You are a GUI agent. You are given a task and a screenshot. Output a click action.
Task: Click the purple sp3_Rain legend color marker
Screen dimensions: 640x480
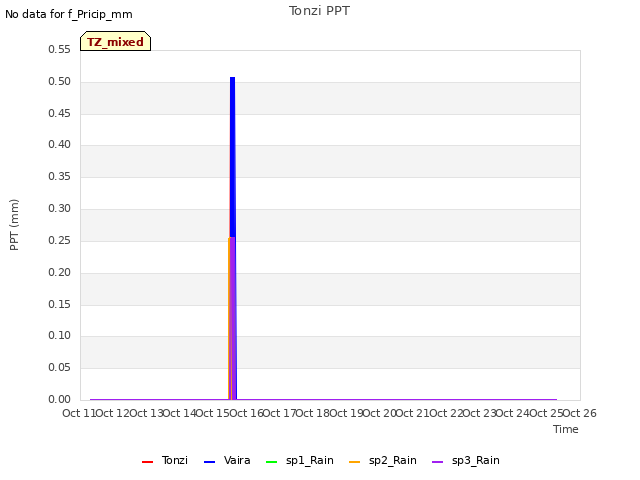(x=438, y=462)
